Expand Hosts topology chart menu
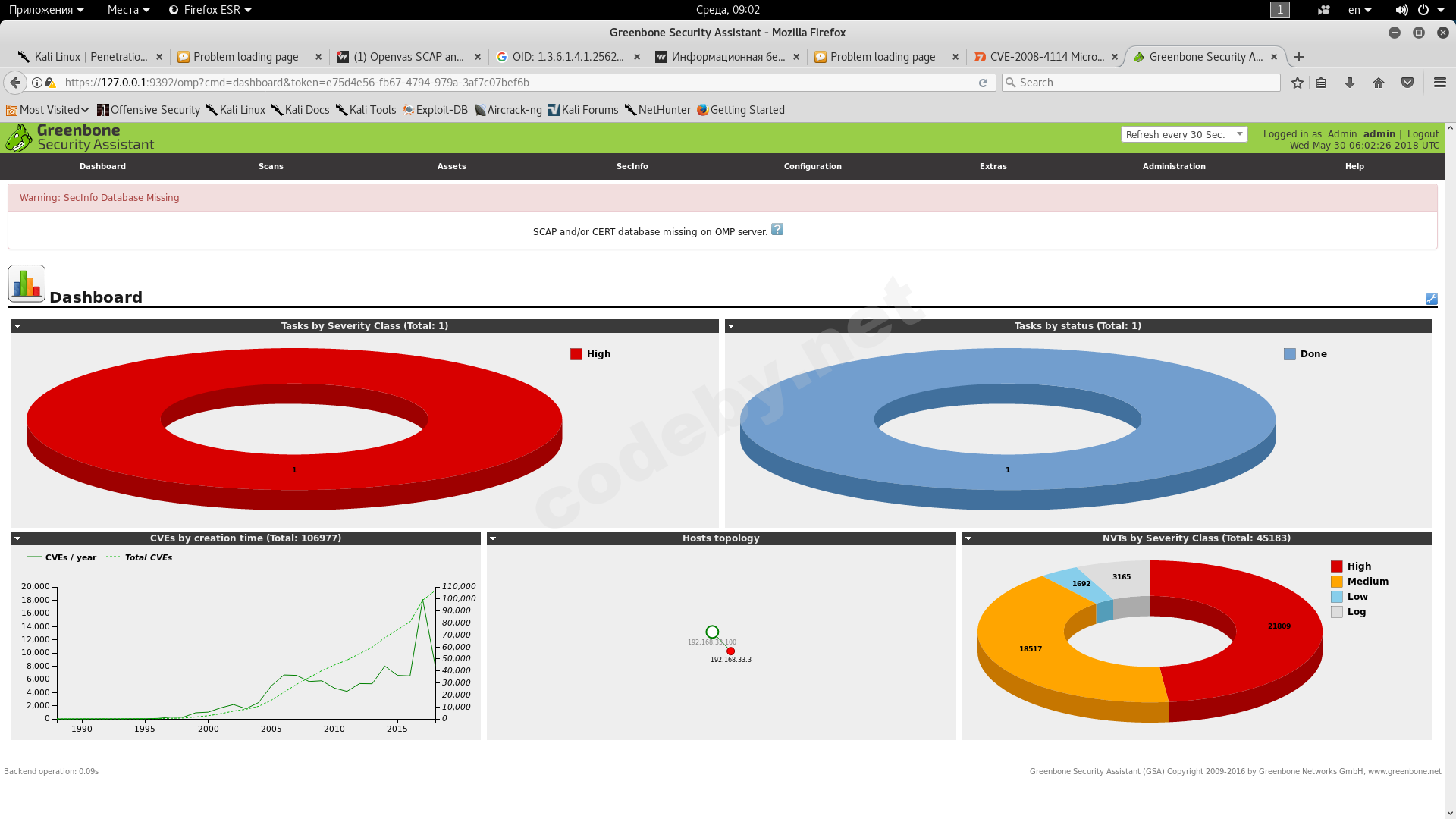 (x=493, y=538)
